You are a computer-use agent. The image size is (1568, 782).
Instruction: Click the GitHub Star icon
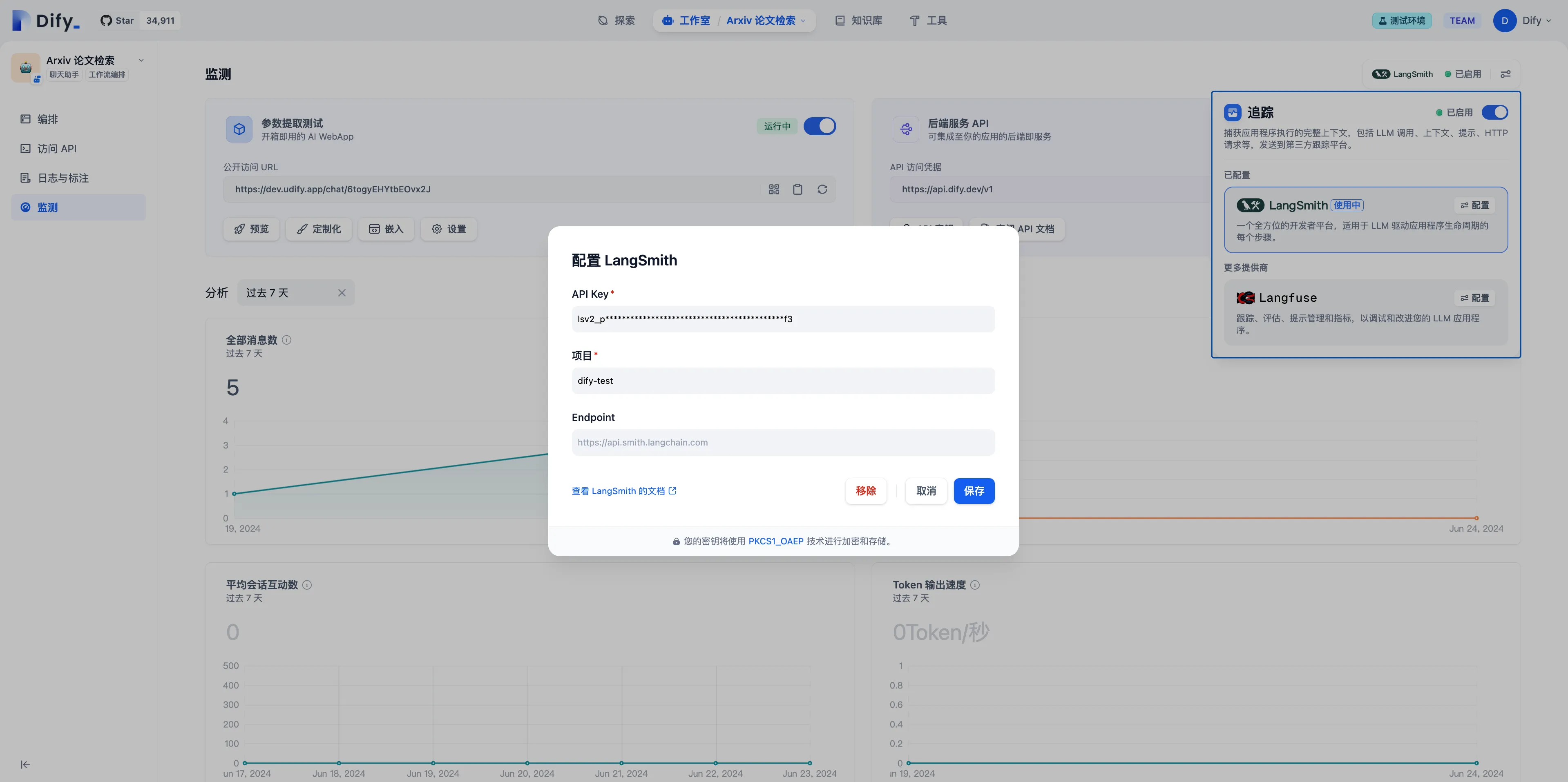106,21
